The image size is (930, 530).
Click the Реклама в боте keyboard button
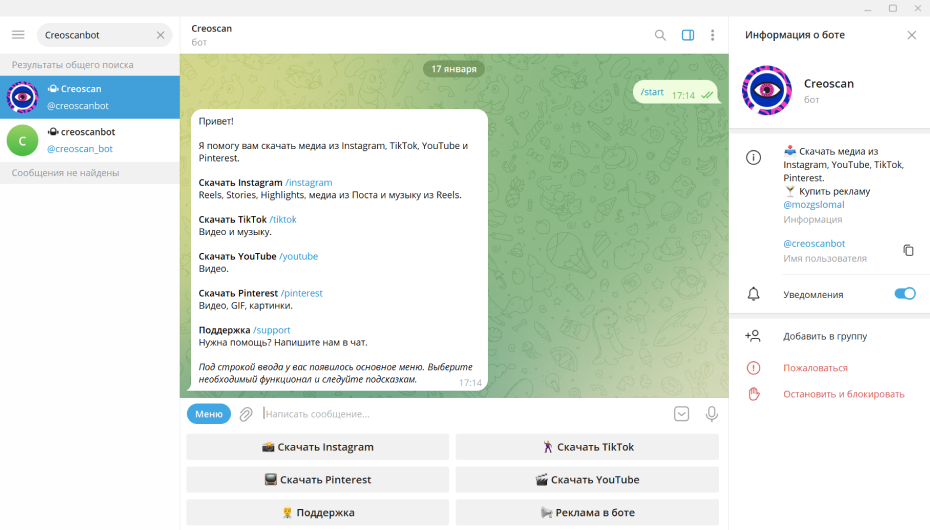click(587, 512)
